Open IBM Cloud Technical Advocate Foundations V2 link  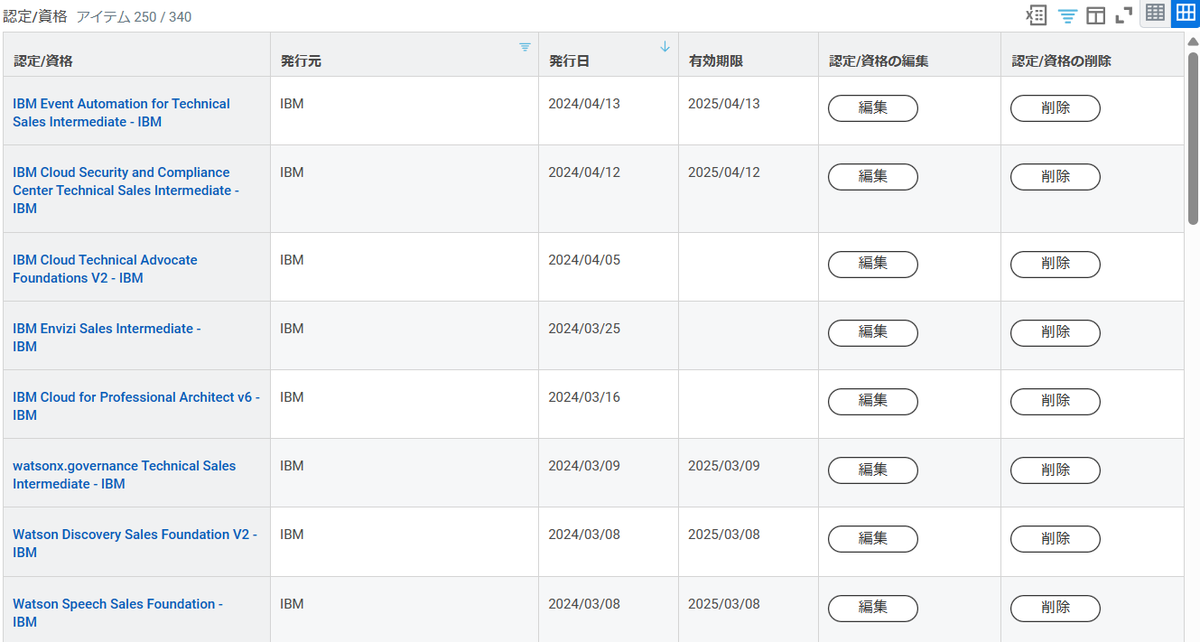[105, 269]
